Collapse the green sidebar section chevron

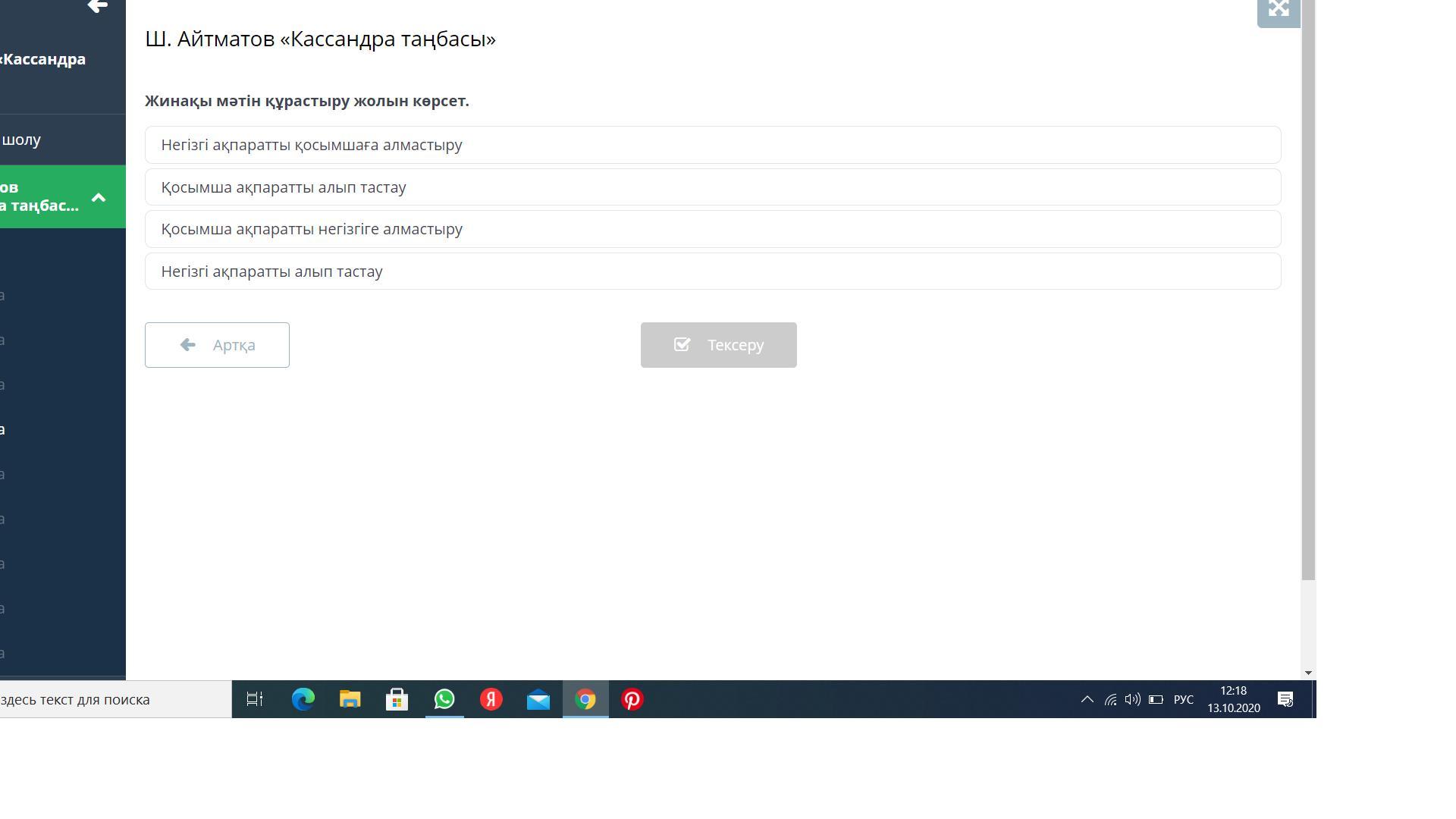[99, 197]
